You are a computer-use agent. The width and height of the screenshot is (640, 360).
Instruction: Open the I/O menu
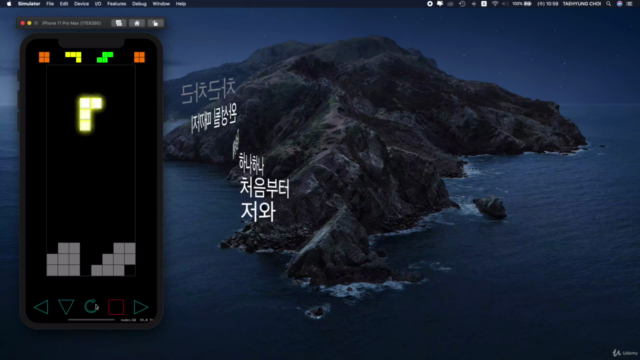point(98,4)
